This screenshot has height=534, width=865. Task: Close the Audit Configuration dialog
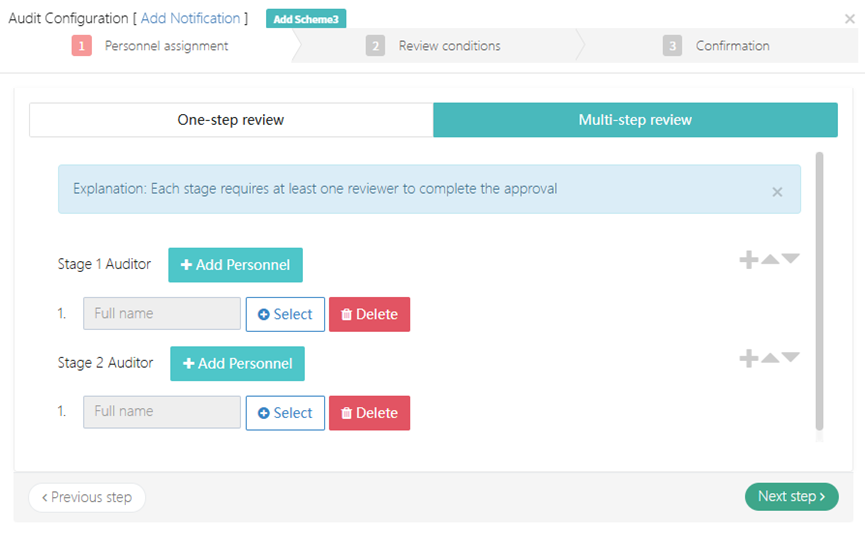pyautogui.click(x=849, y=19)
